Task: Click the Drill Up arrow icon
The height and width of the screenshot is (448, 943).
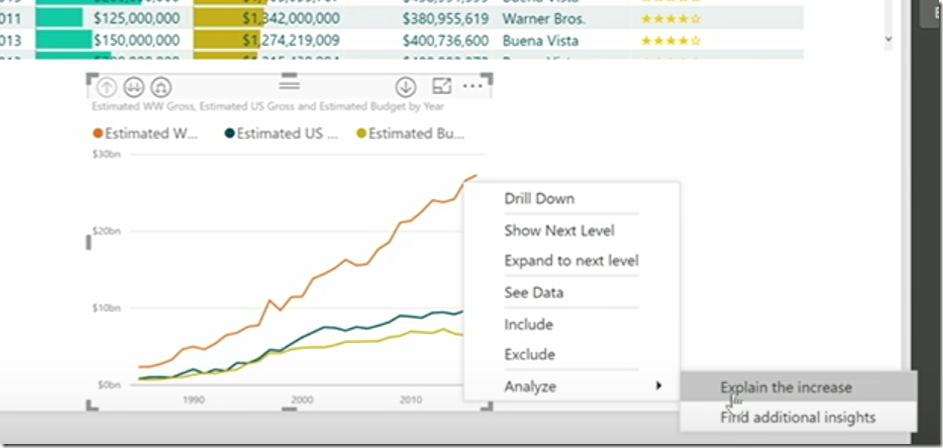Action: click(107, 87)
